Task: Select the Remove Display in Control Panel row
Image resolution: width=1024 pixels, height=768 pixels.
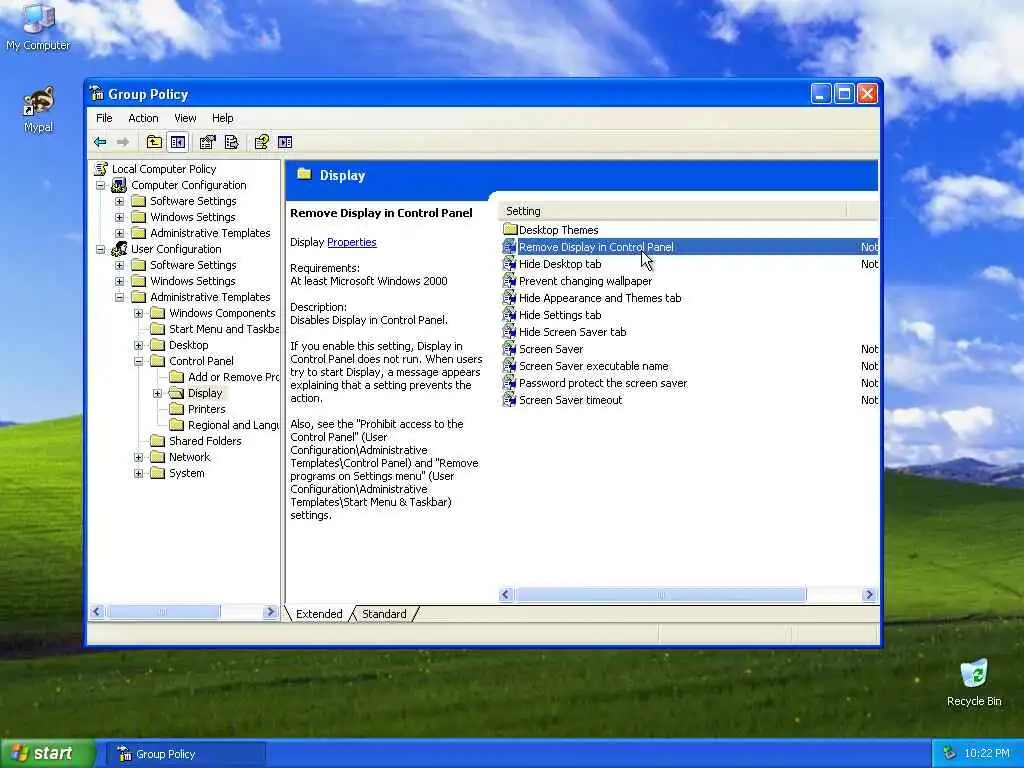Action: 689,247
